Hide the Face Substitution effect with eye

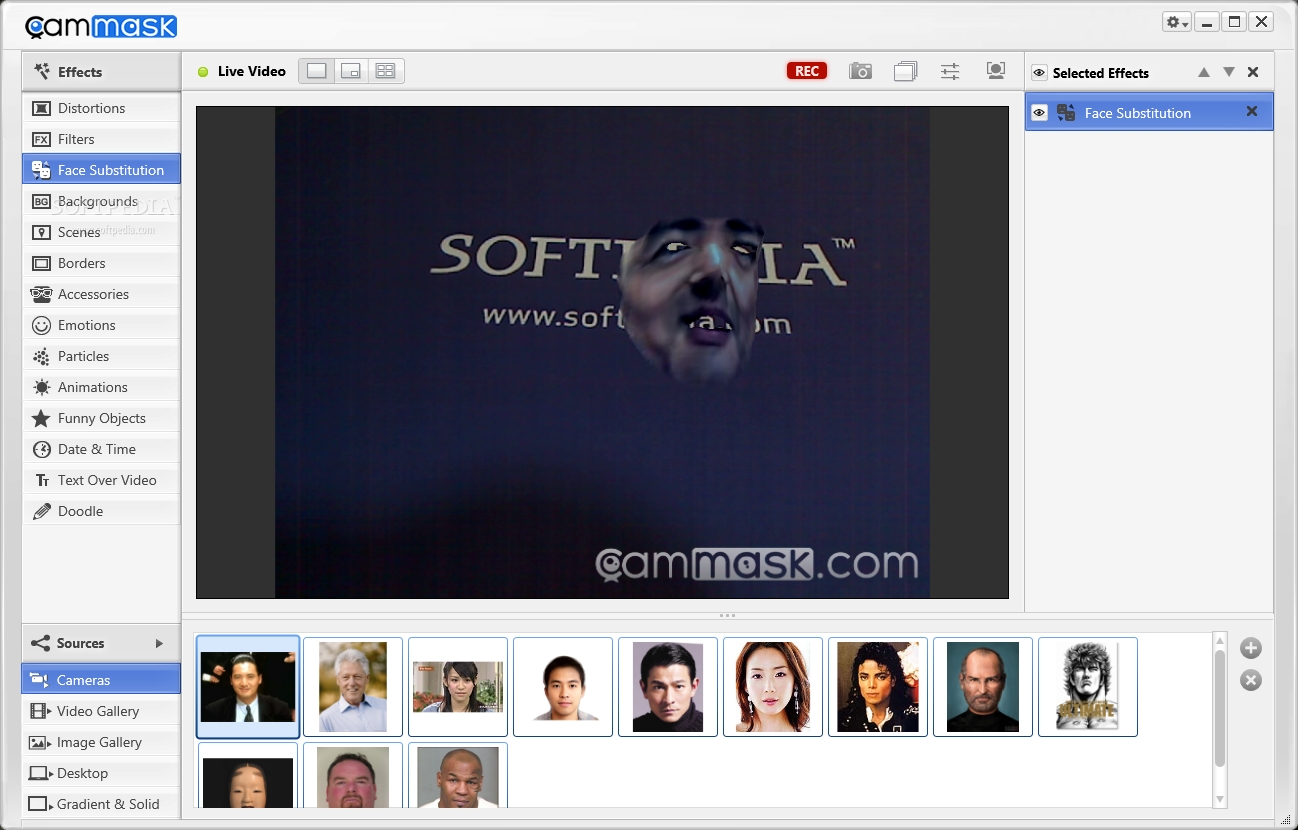(x=1039, y=113)
